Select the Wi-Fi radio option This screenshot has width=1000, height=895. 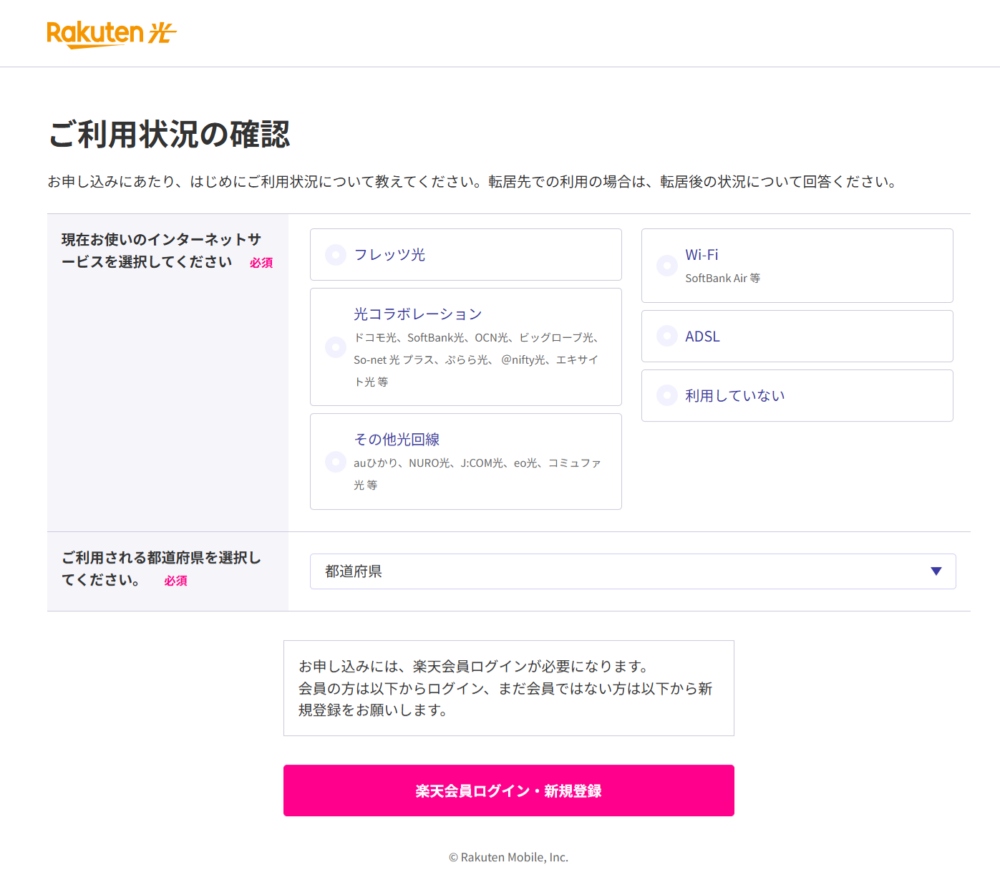667,265
